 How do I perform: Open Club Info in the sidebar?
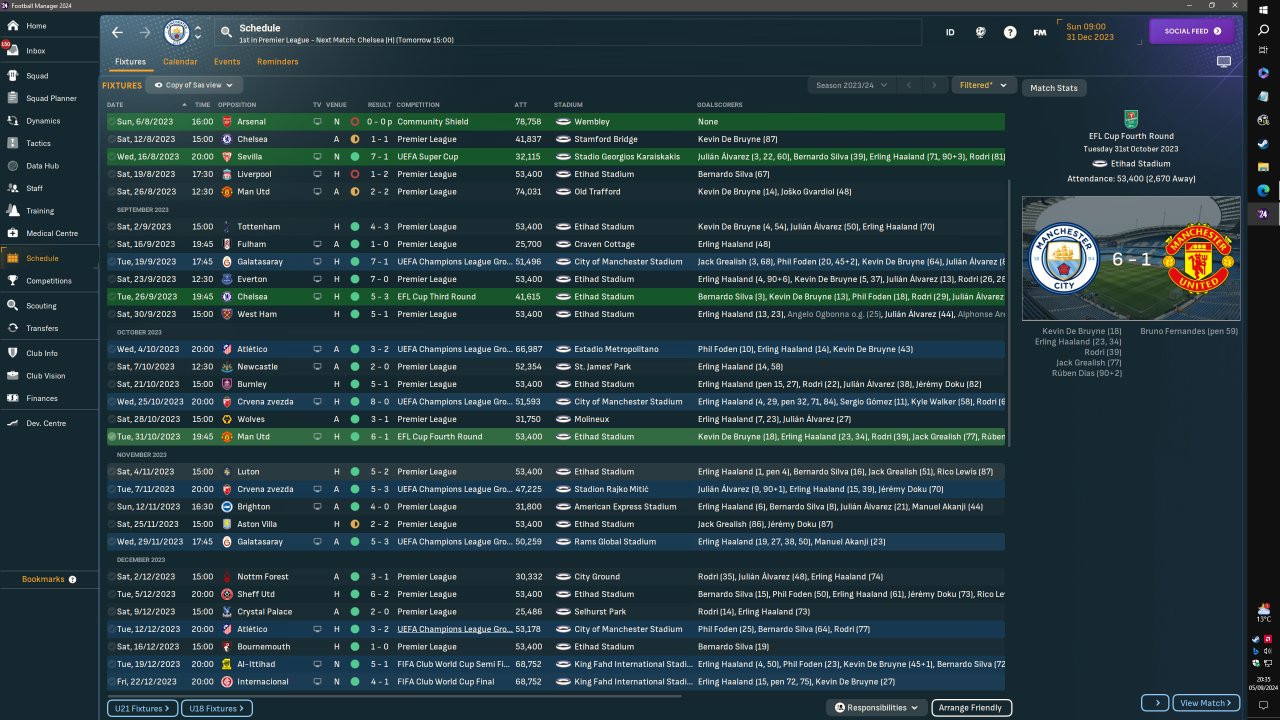pos(50,353)
